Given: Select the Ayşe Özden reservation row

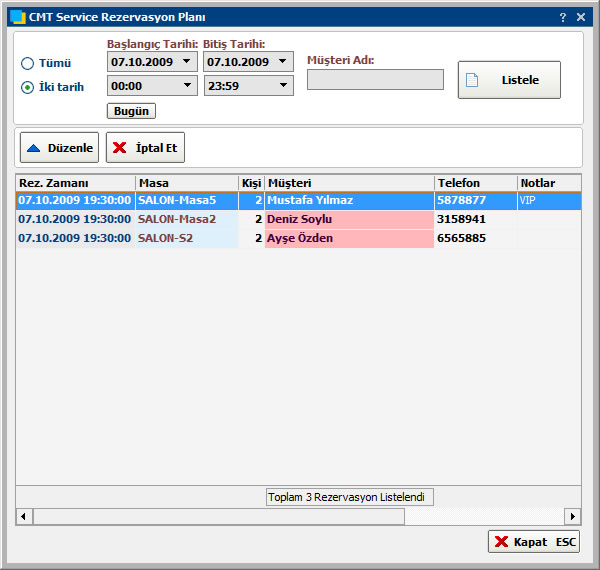Looking at the screenshot, I should pyautogui.click(x=300, y=238).
